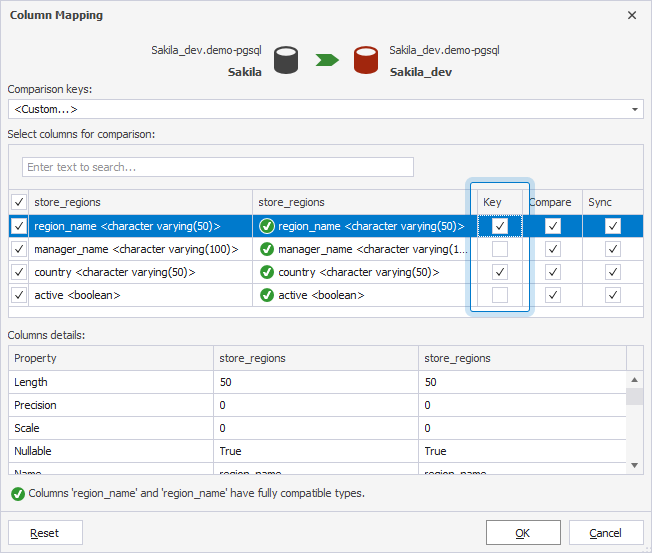Click the target store_regions header in mapping grid
Viewport: 652px width, 553px height.
(365, 202)
